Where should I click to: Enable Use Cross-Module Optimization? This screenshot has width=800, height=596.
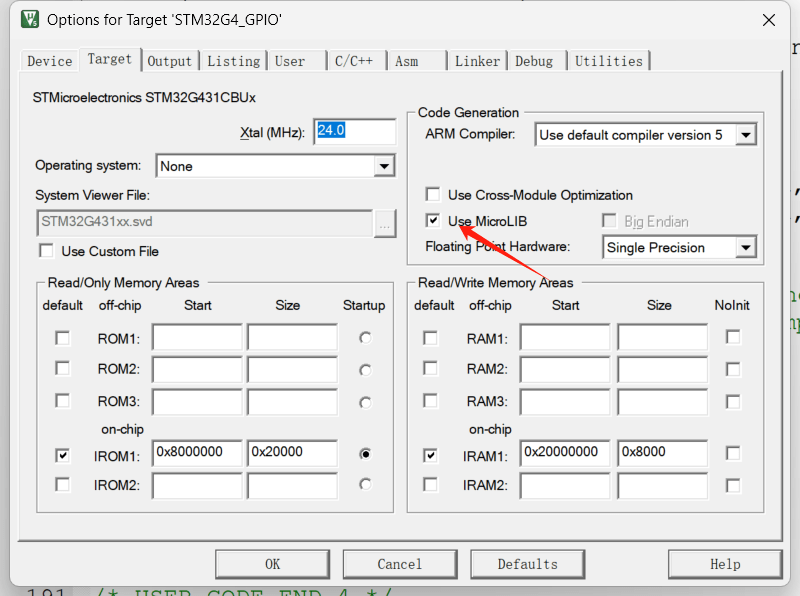click(x=433, y=194)
